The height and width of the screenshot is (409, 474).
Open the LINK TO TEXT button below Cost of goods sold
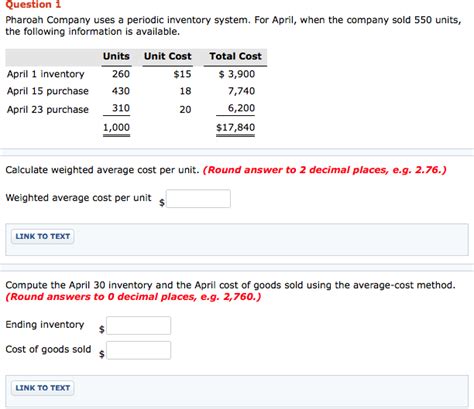(43, 388)
